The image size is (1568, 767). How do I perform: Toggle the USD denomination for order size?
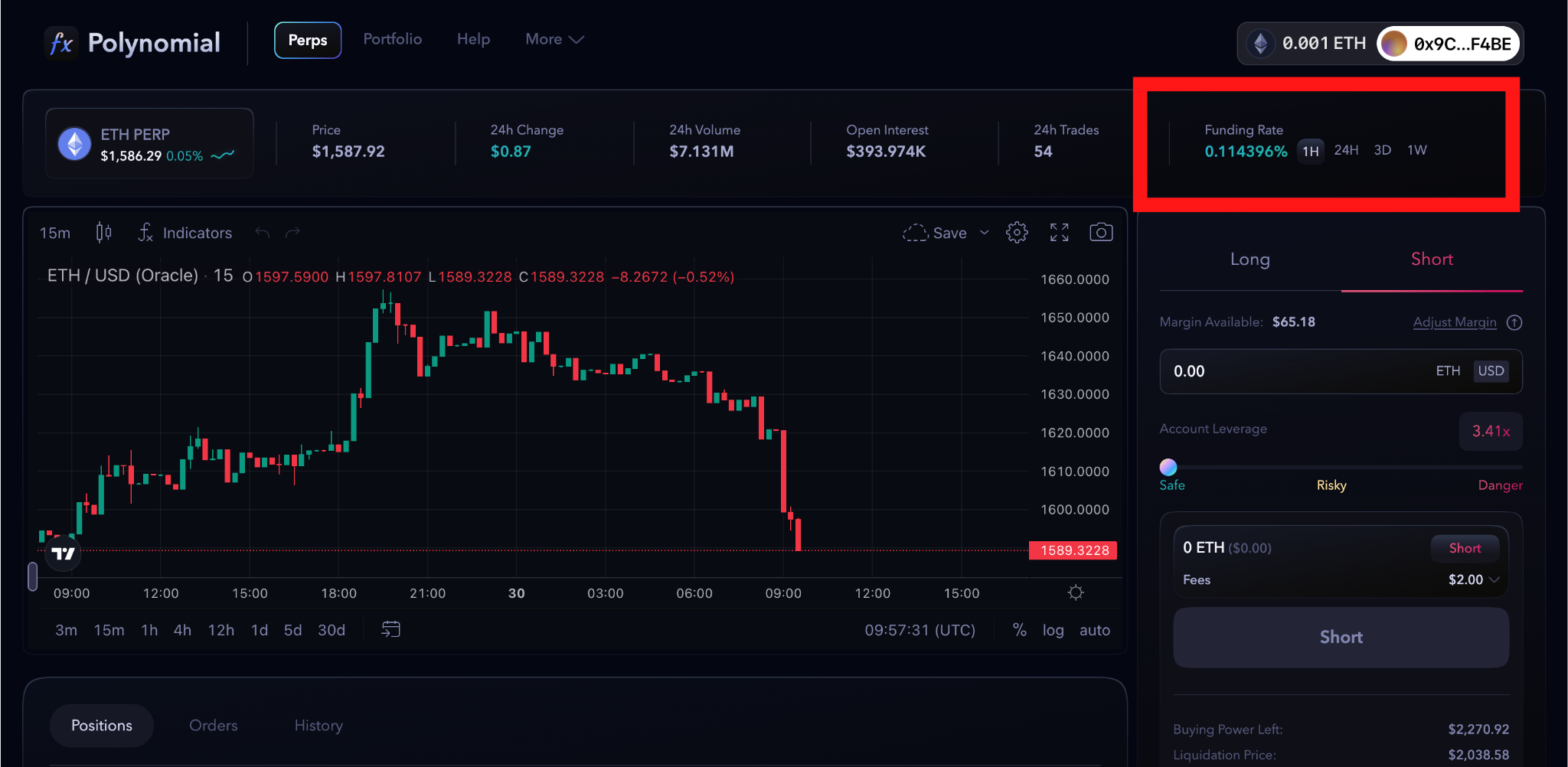click(1491, 371)
